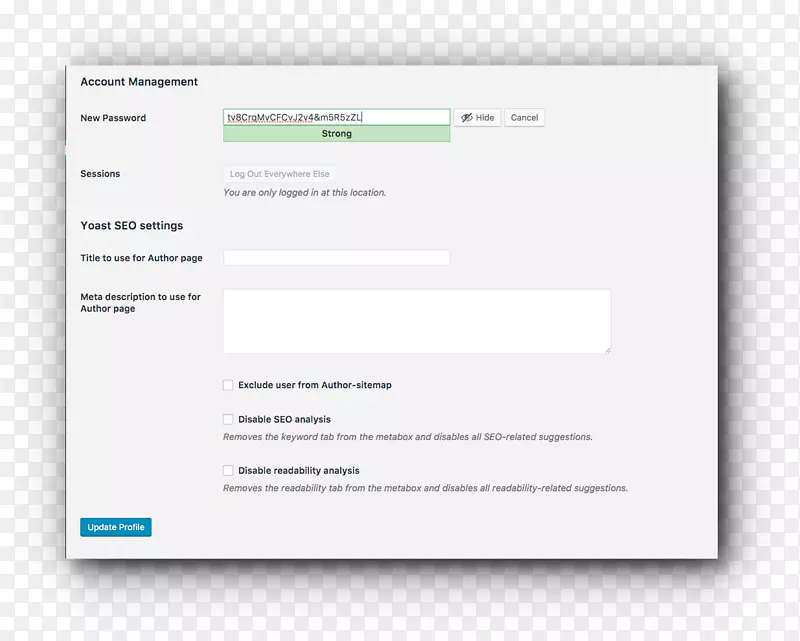Screen dimensions: 800x641
Task: Select the Account Management heading
Action: coord(139,82)
